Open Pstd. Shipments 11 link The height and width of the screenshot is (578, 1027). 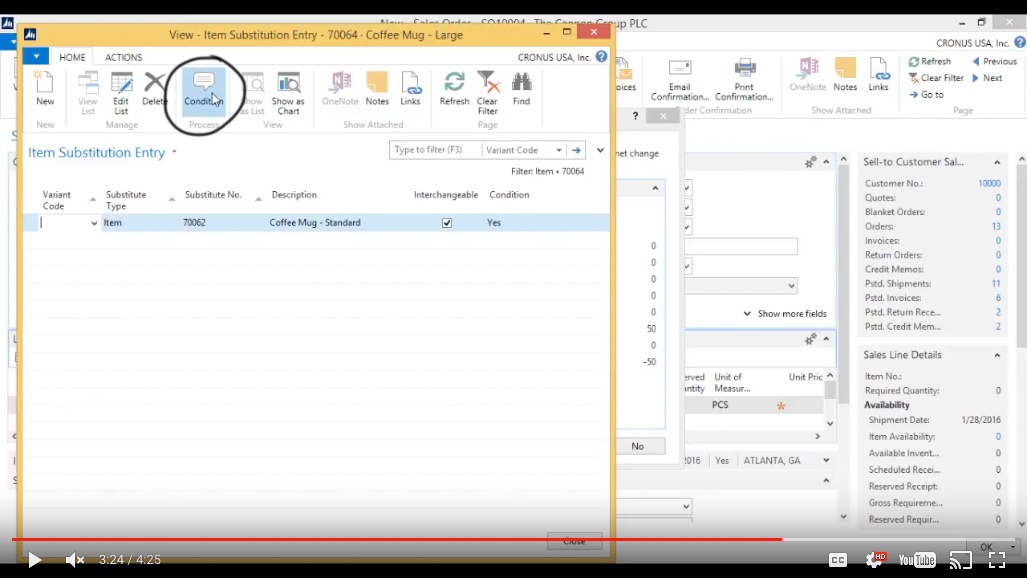[x=996, y=284]
